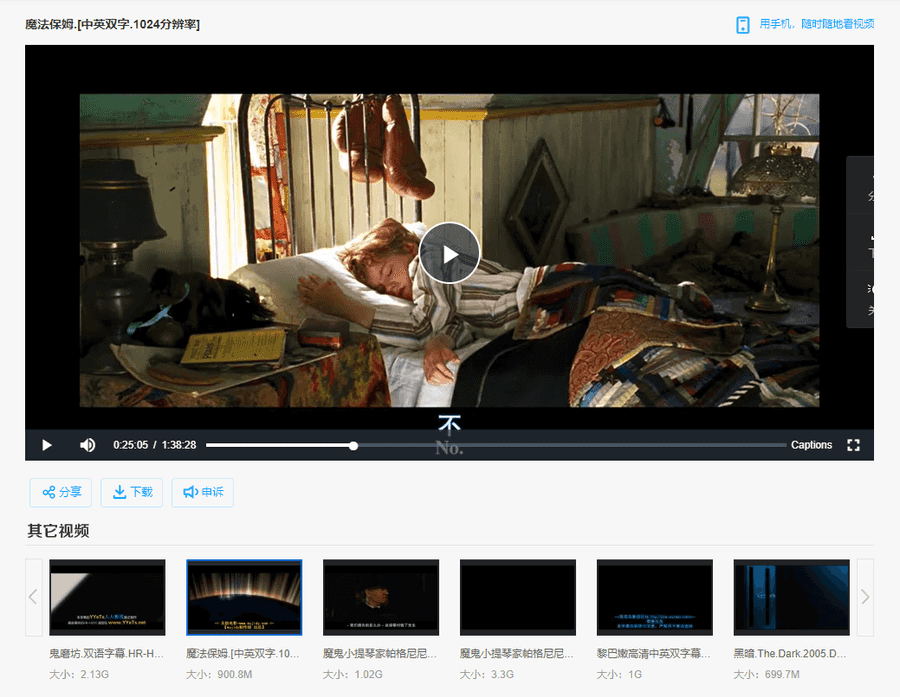Click the total duration 1:38:28

coord(179,445)
